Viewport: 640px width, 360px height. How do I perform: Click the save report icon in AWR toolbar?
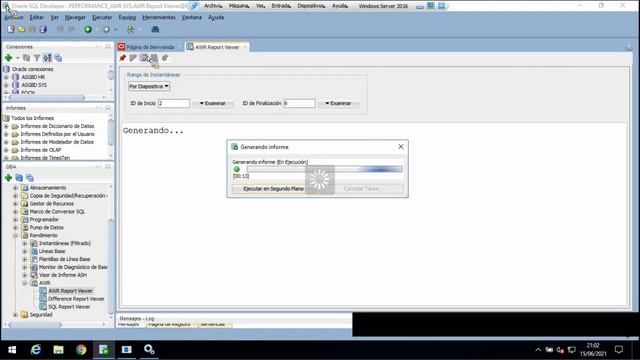pos(154,58)
